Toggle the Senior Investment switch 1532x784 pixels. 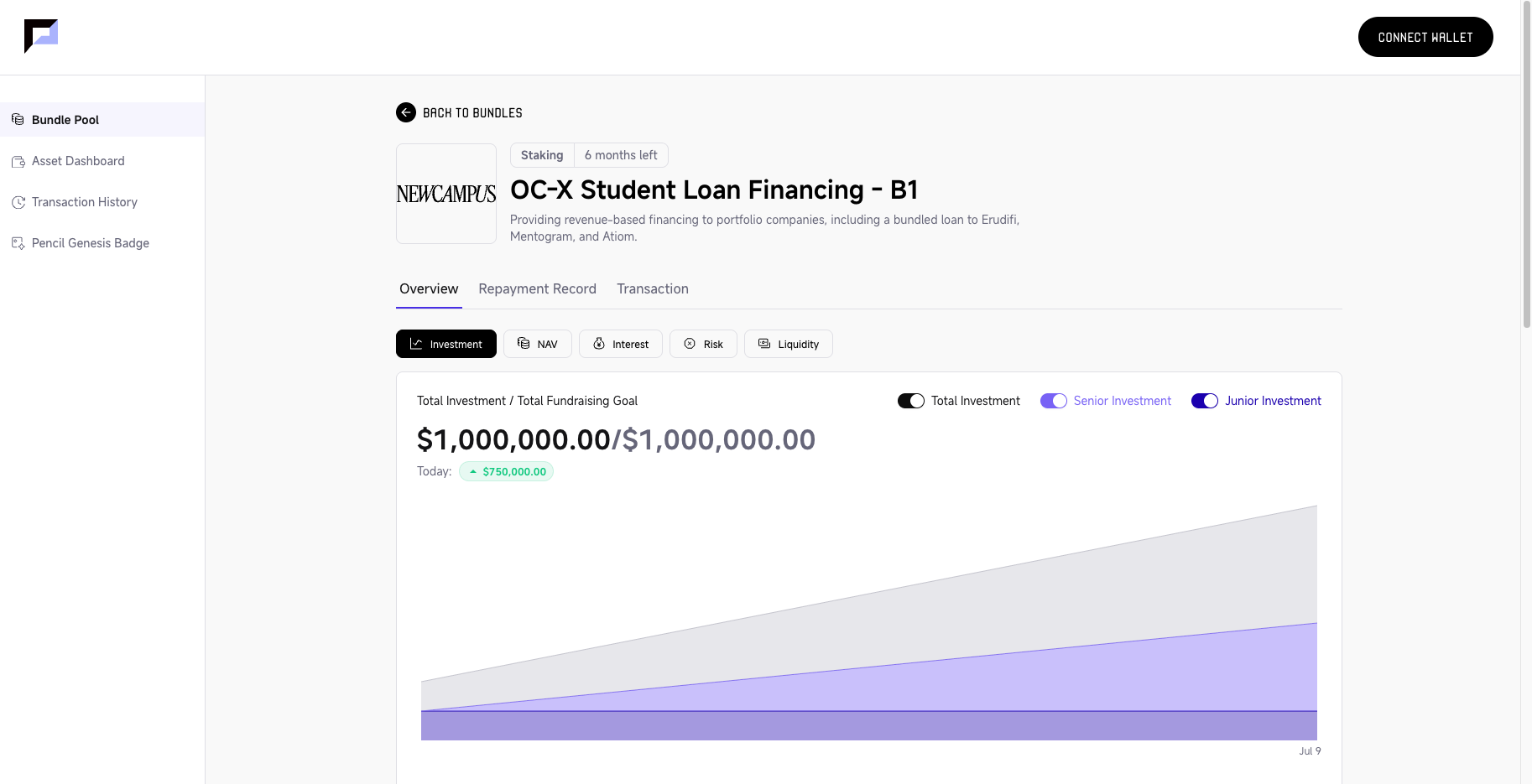1054,401
